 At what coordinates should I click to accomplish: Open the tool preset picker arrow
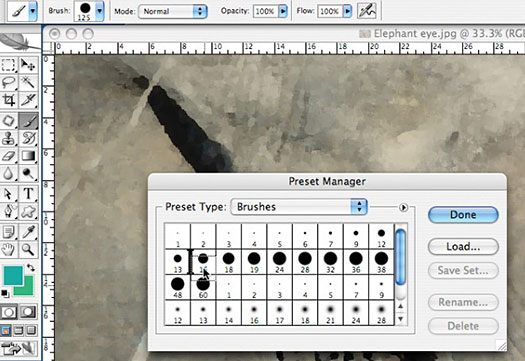tap(32, 11)
